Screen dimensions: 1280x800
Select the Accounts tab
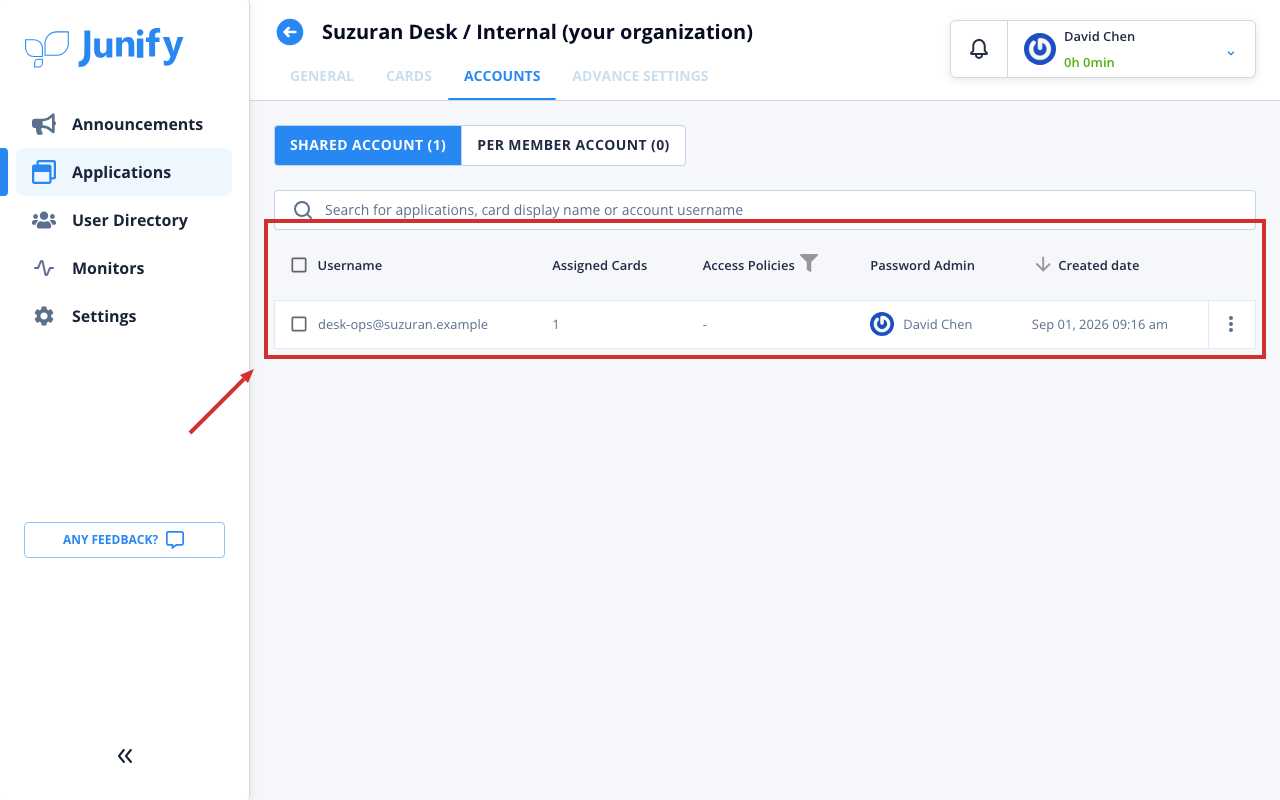pyautogui.click(x=502, y=76)
